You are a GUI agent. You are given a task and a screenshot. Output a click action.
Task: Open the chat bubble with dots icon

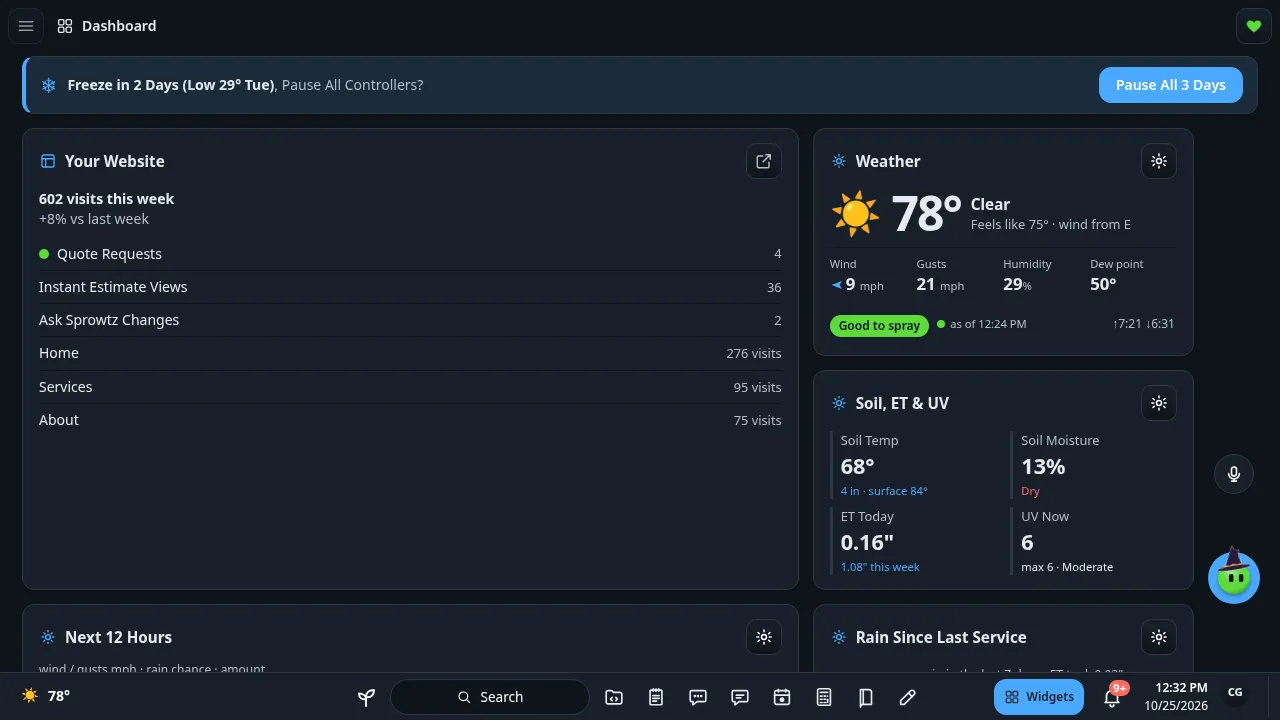698,697
